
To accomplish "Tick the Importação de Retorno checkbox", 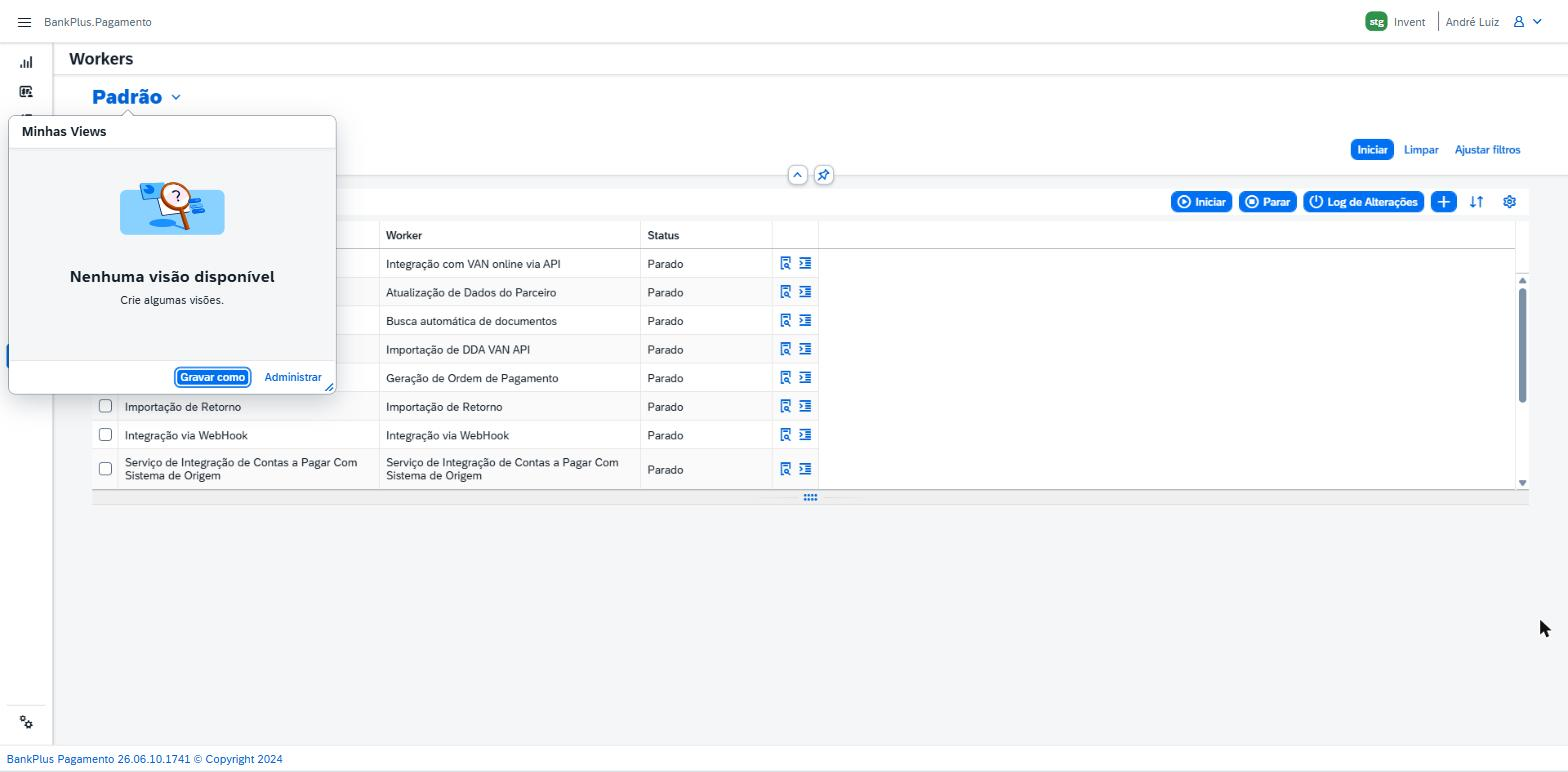I will pos(105,406).
